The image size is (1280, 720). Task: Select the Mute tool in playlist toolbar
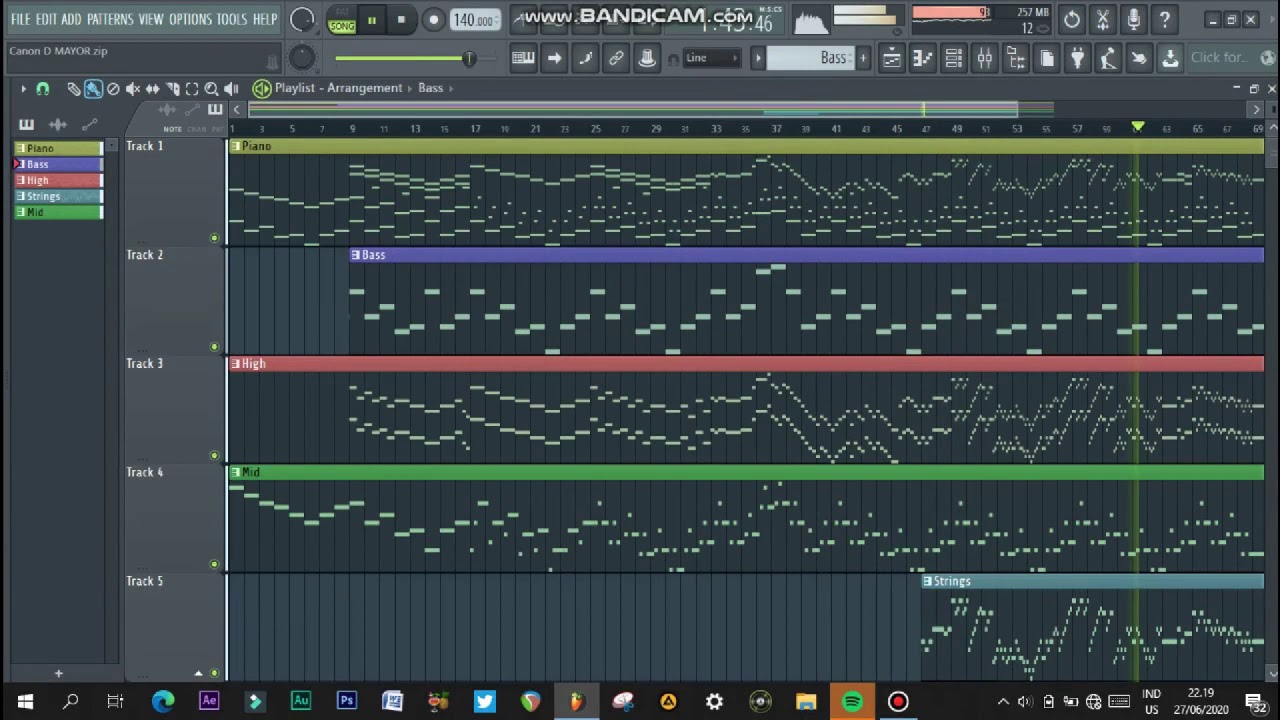[132, 89]
